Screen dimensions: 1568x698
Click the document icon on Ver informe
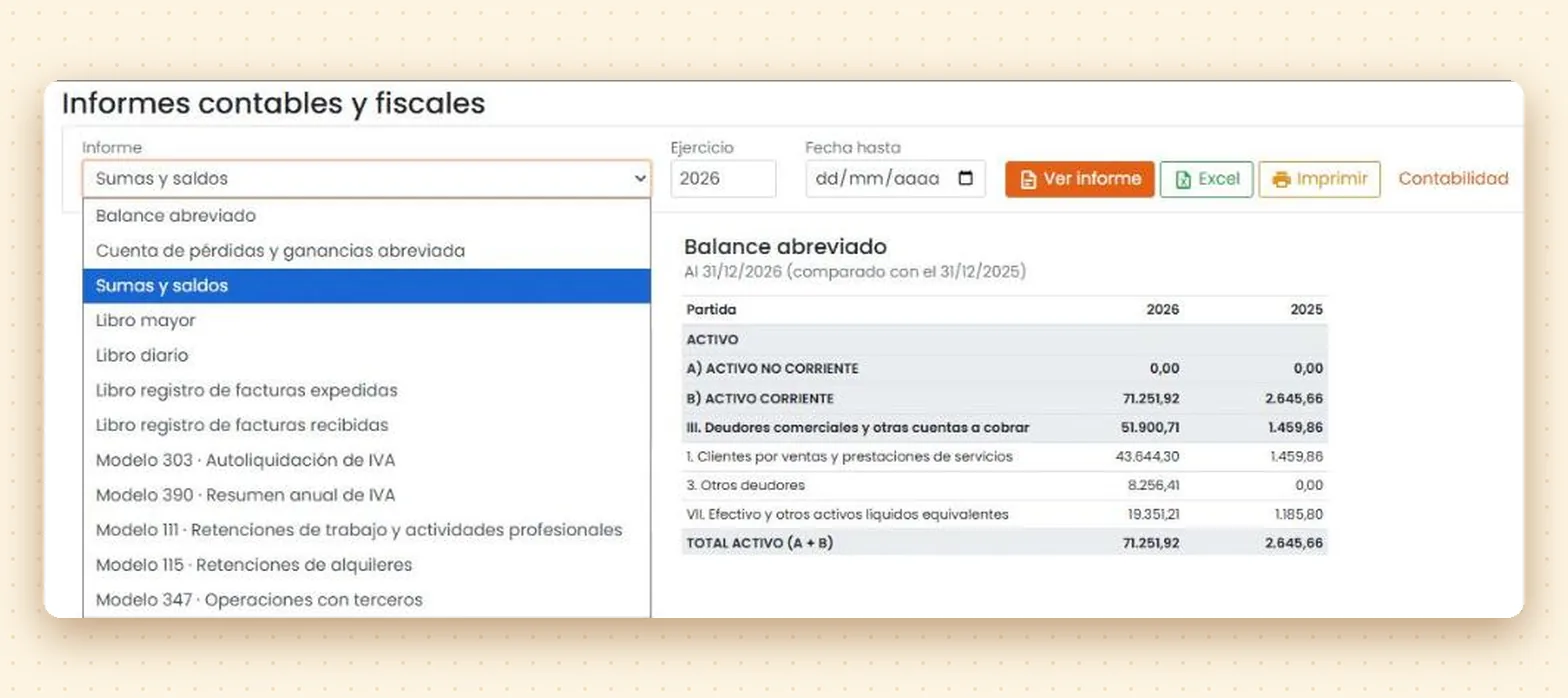(1028, 180)
